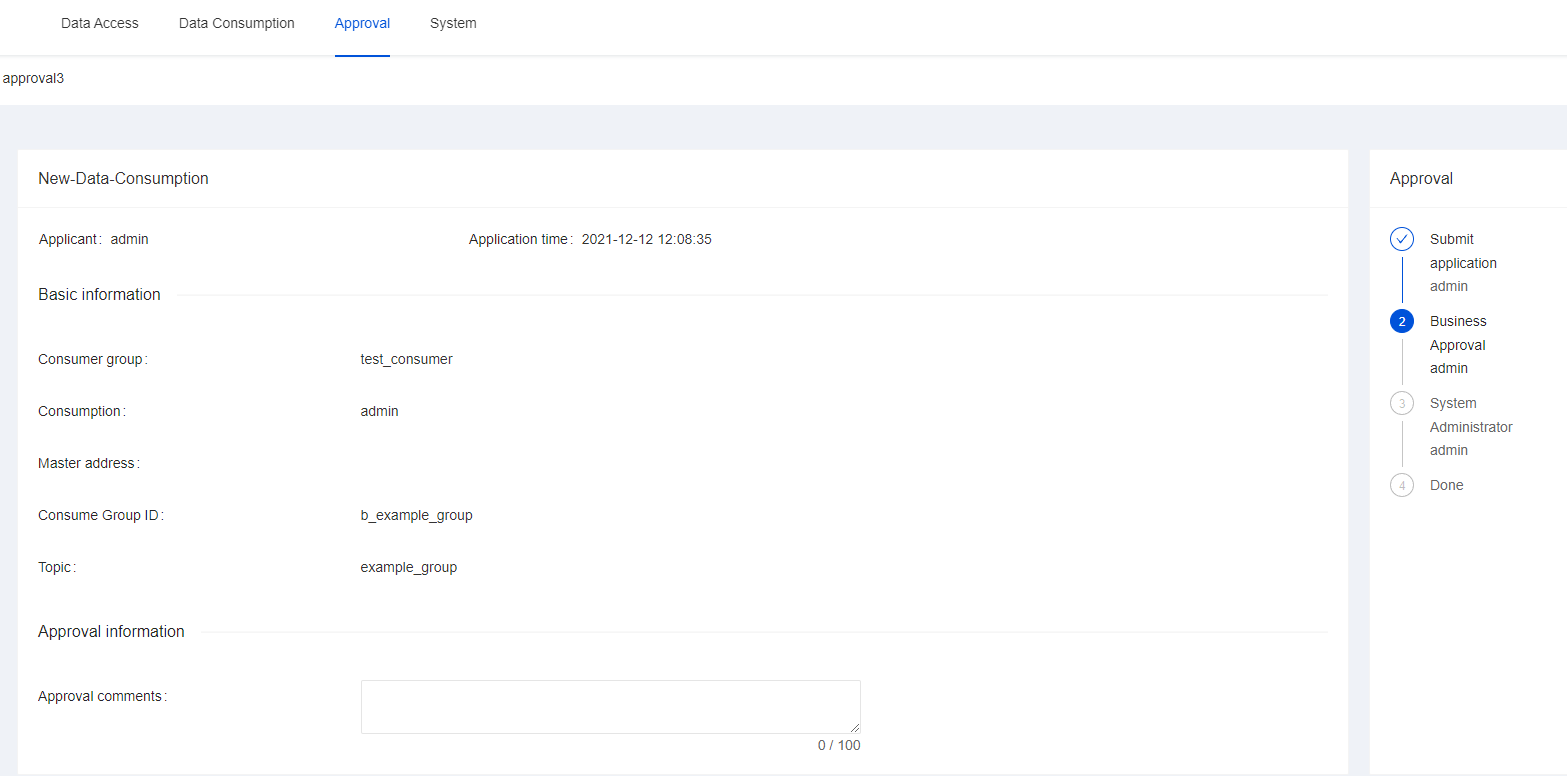This screenshot has height=776, width=1567.
Task: Click the Submit application step label
Action: (x=1463, y=251)
